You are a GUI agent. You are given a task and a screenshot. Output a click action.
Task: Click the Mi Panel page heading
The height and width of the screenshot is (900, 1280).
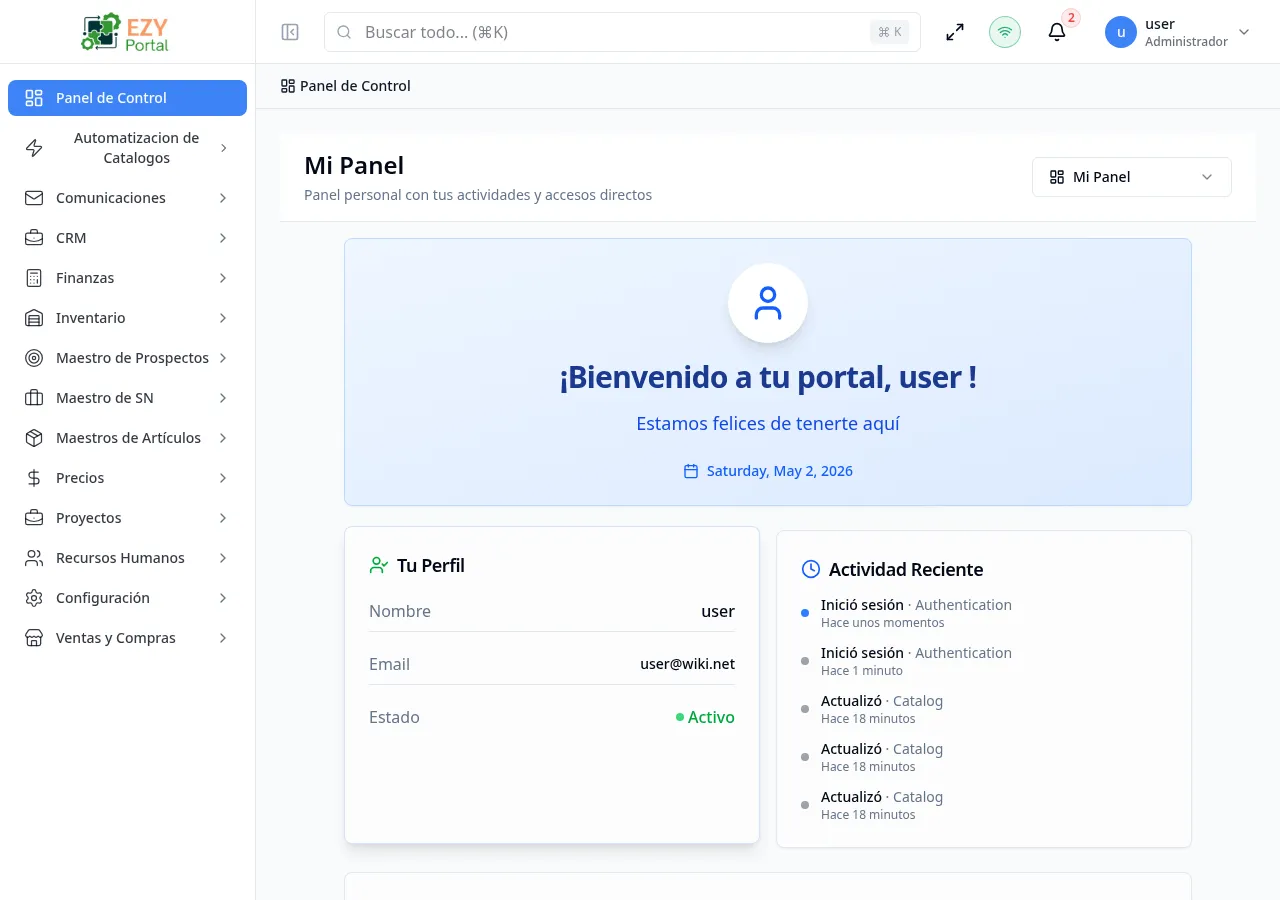pos(354,165)
